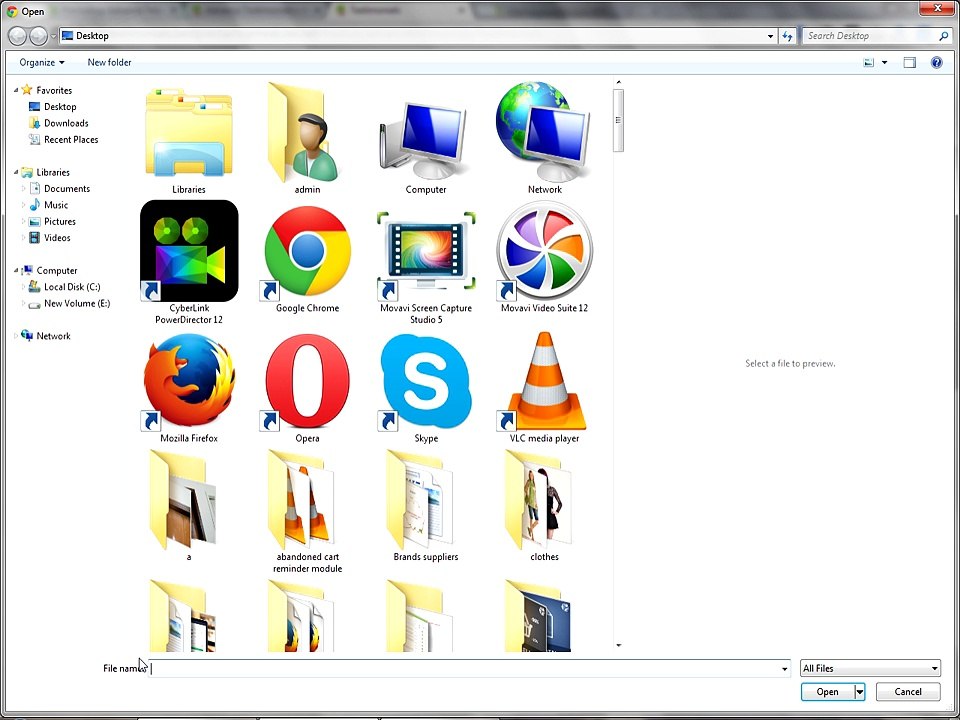Toggle the preview pane button
This screenshot has height=720, width=960.
click(x=910, y=62)
